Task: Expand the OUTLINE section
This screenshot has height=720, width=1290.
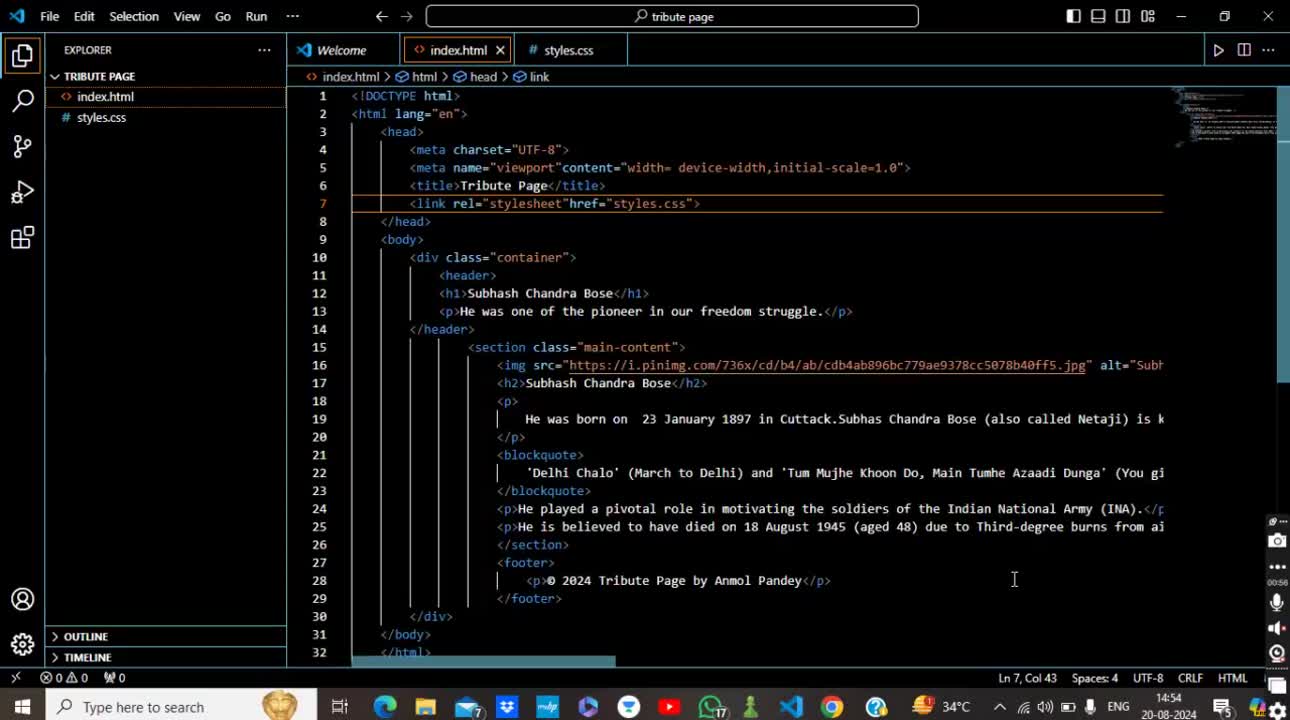Action: pos(166,636)
